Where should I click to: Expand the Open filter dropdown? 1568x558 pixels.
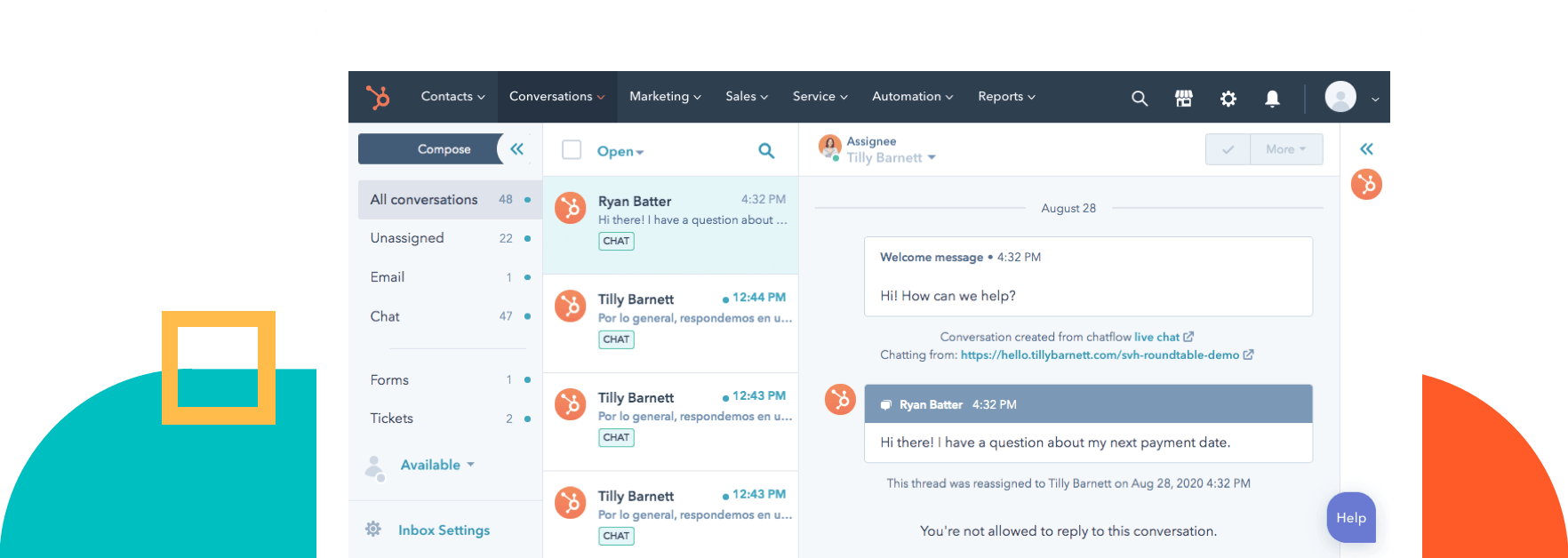pyautogui.click(x=620, y=152)
